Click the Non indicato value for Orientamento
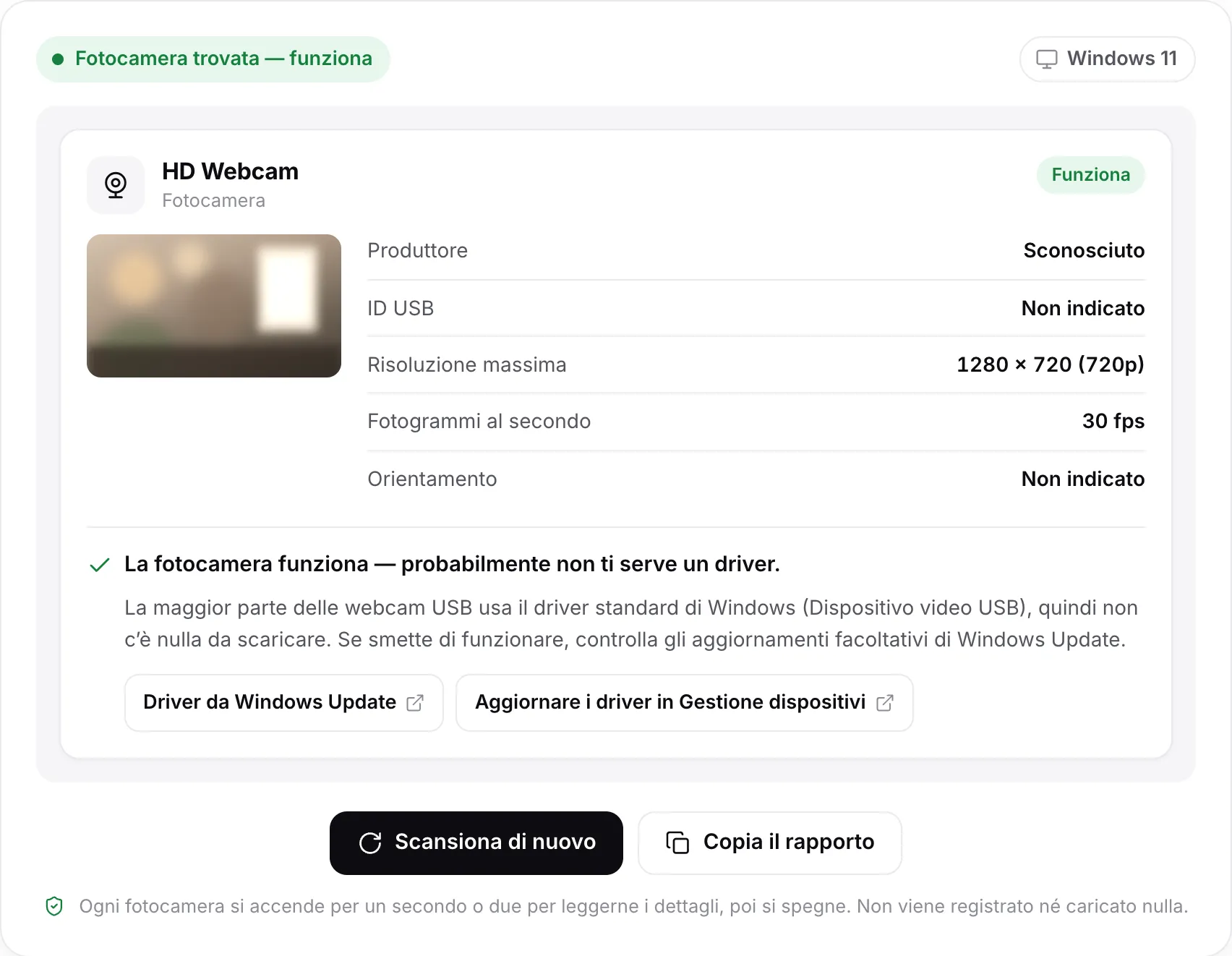This screenshot has width=1232, height=956. tap(1083, 479)
